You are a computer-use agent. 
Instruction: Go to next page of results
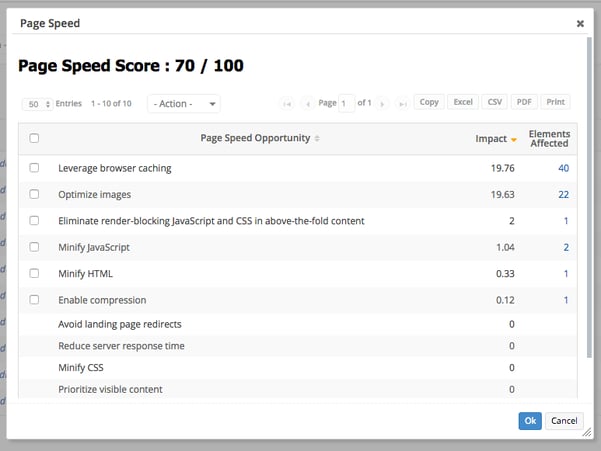(x=382, y=103)
